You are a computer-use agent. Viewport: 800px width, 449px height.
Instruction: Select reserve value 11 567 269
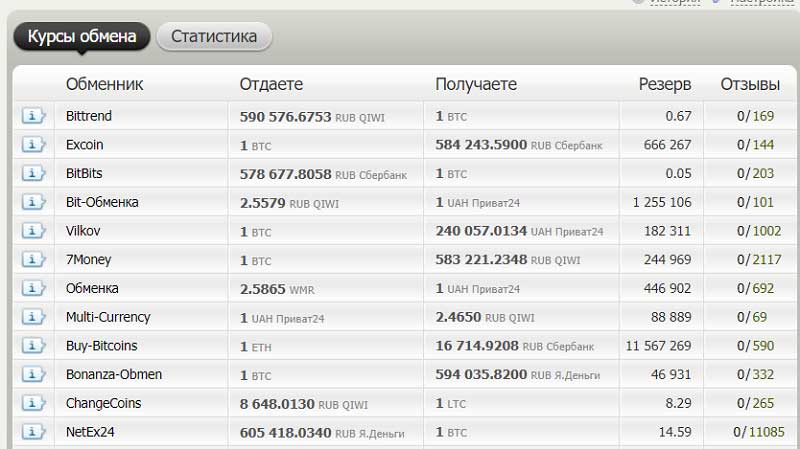tap(658, 345)
